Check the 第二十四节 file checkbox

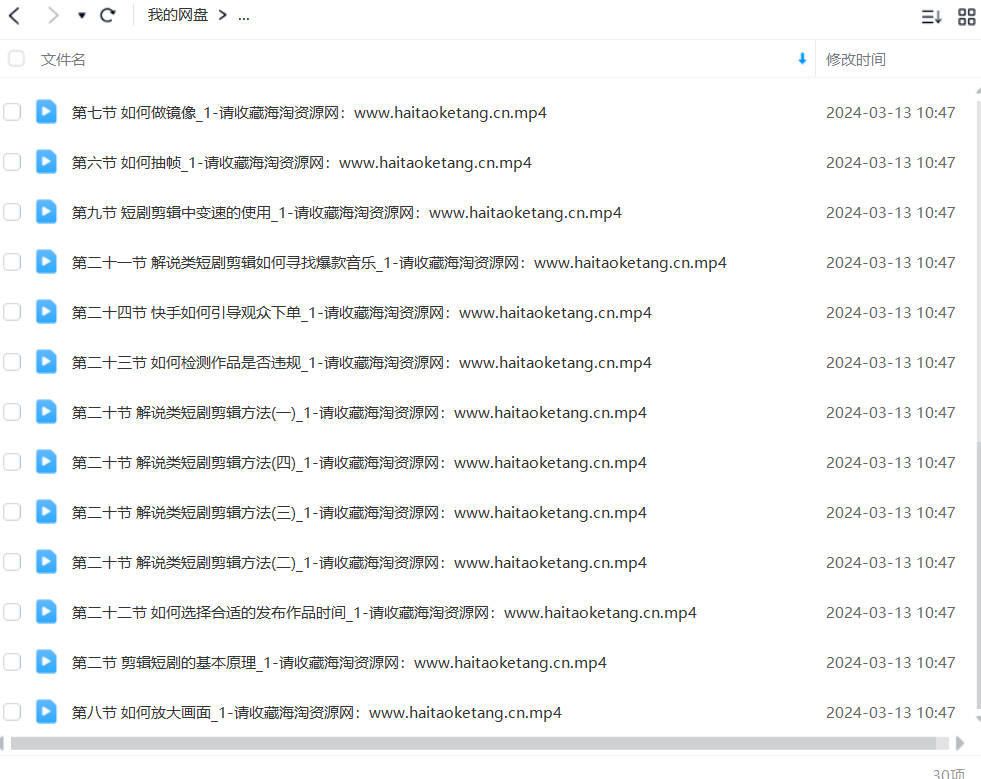[12, 312]
